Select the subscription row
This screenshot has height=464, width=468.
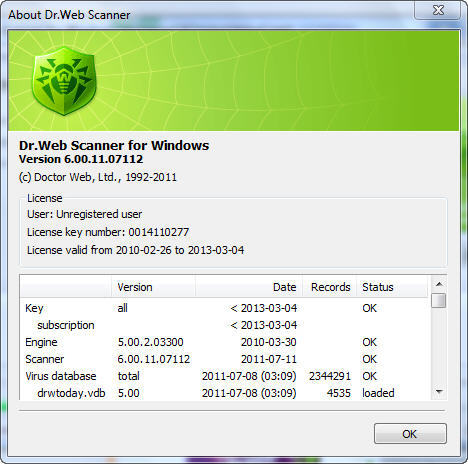[x=224, y=325]
